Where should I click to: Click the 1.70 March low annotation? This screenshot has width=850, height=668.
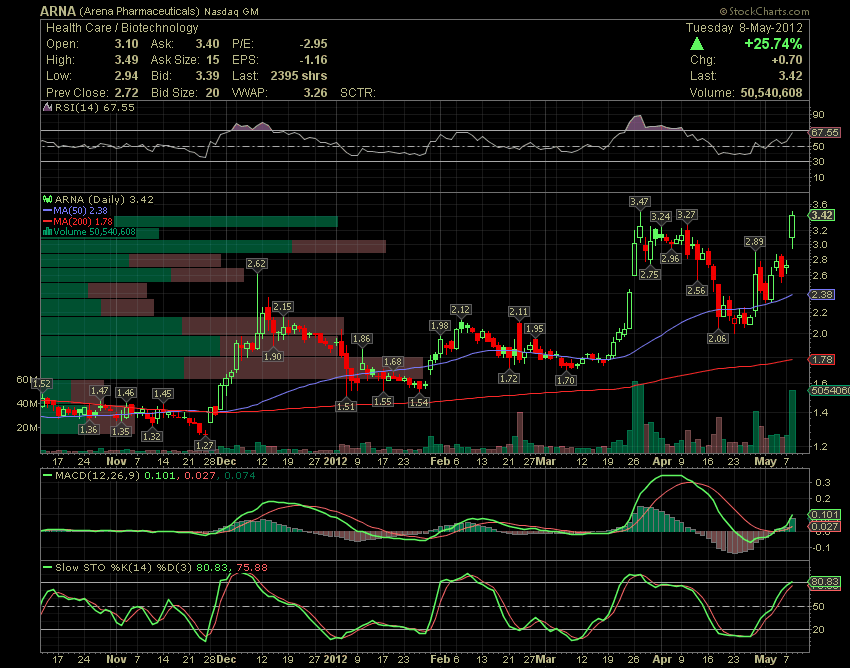pyautogui.click(x=565, y=380)
